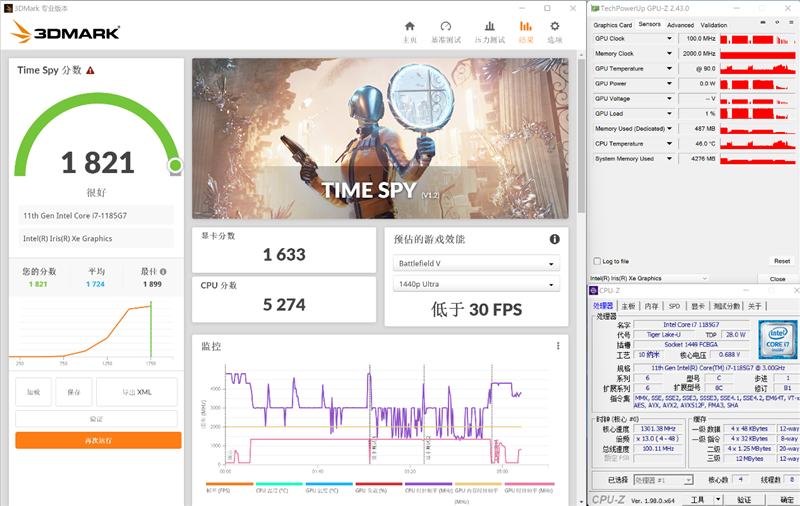Enable the Log to file checkbox in GPU-Z

(x=597, y=261)
